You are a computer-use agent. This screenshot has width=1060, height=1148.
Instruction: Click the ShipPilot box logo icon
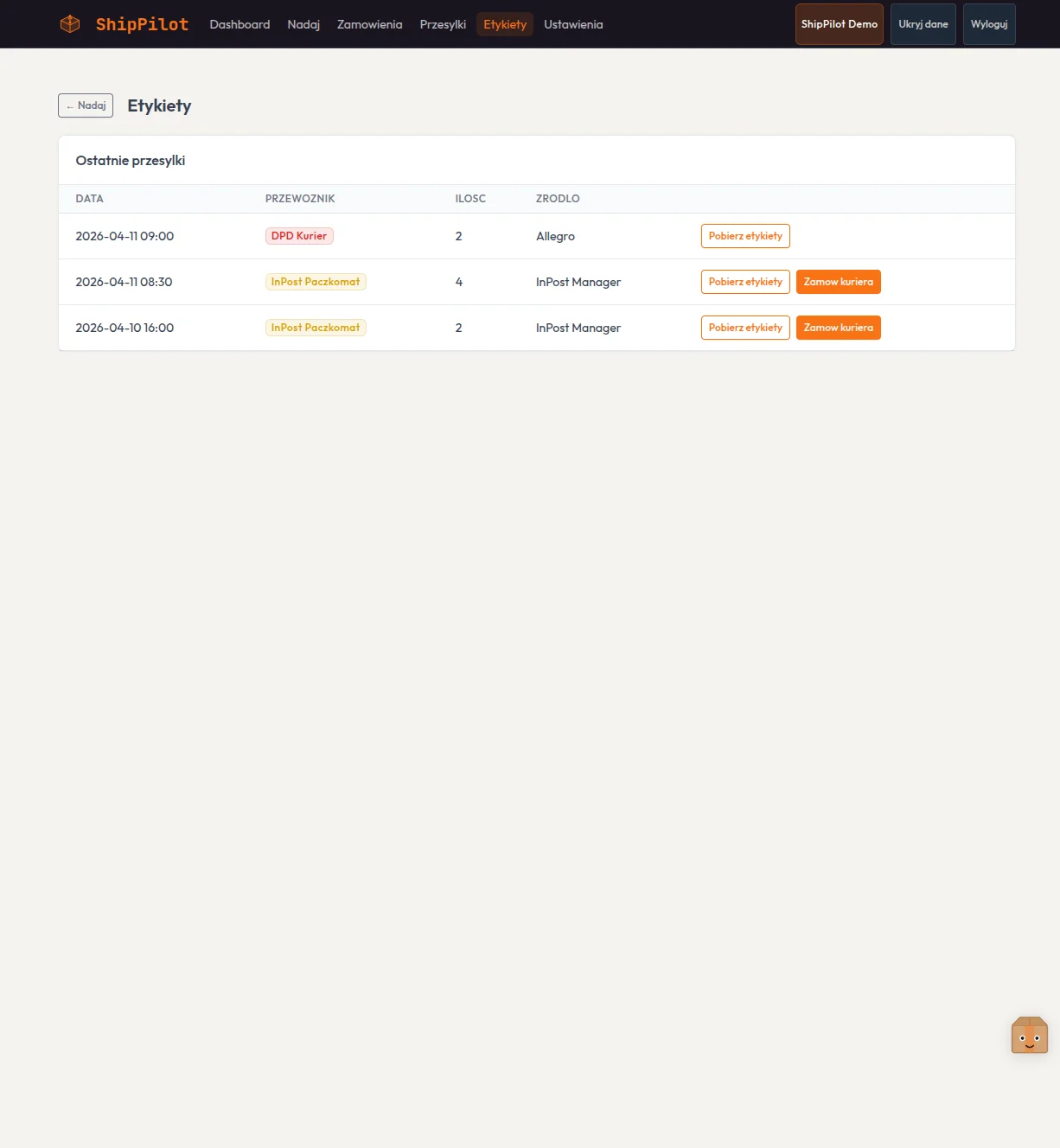click(x=70, y=24)
